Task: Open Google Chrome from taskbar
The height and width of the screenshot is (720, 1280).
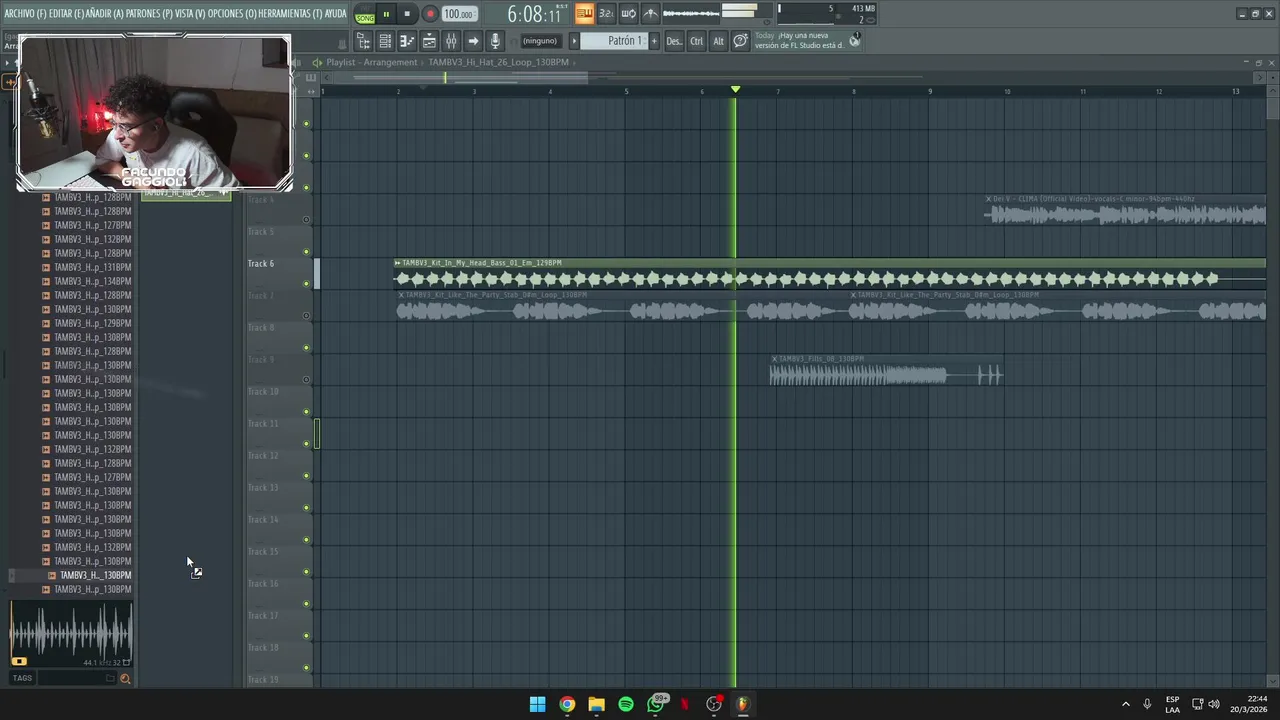Action: pyautogui.click(x=567, y=704)
